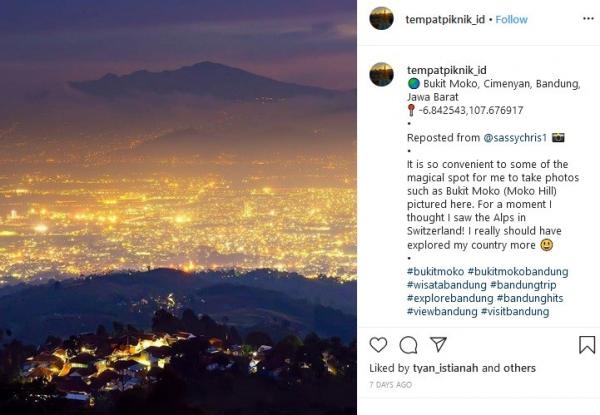
Task: Click the Bandung city lights photo
Action: (x=178, y=207)
